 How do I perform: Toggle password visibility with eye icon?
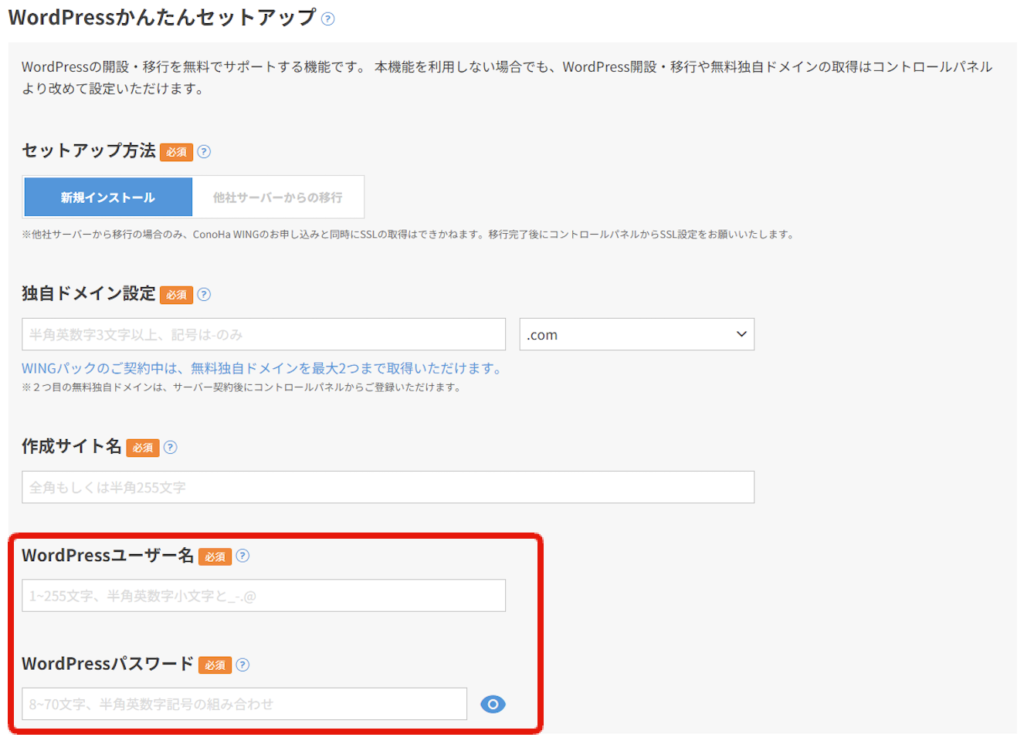493,705
